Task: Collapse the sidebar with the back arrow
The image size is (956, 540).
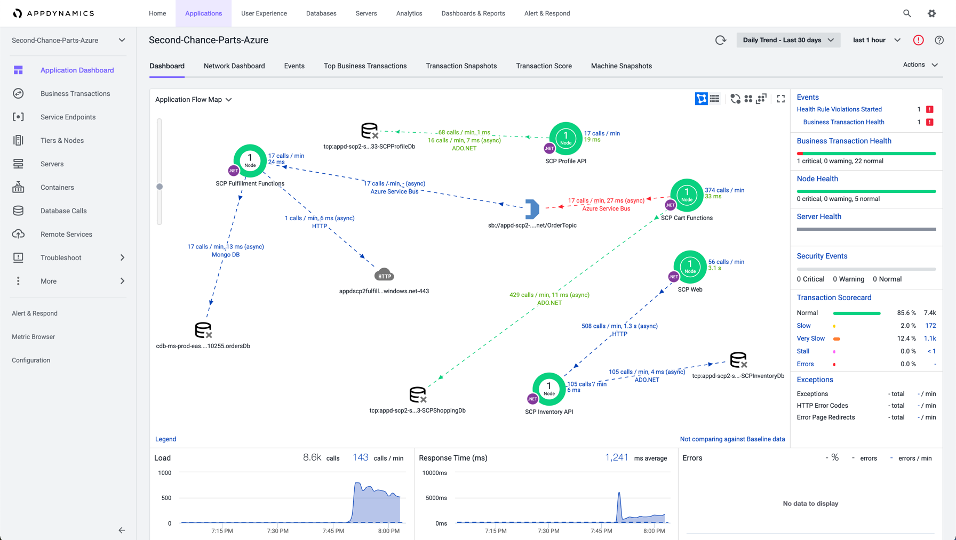Action: coord(121,530)
